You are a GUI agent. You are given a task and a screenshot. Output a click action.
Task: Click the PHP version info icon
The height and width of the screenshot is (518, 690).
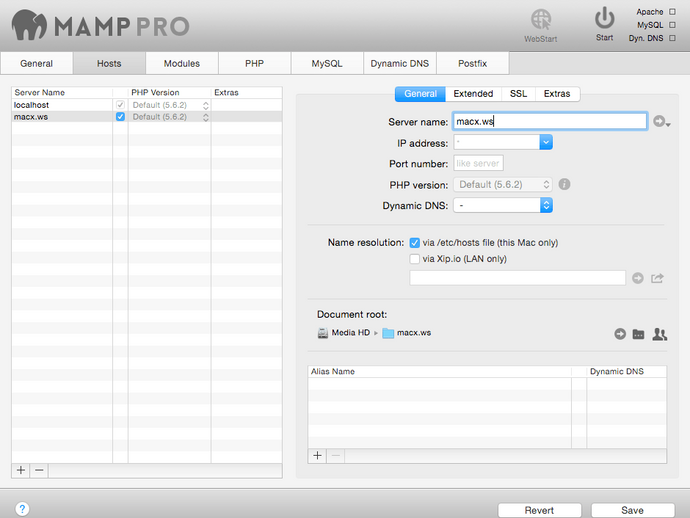tap(564, 184)
